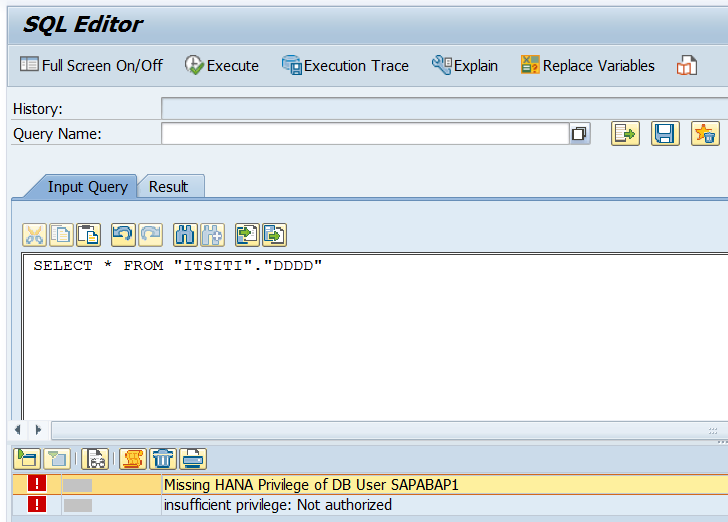Click the export to local file icon
Viewport: 728px width, 522px height.
[x=274, y=235]
